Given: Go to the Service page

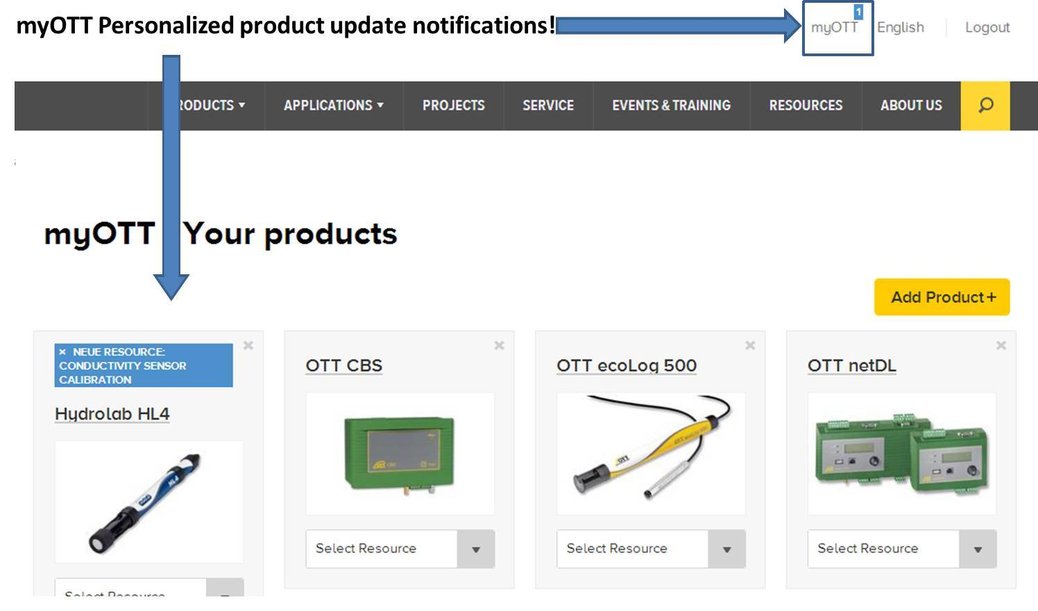Looking at the screenshot, I should tap(548, 105).
